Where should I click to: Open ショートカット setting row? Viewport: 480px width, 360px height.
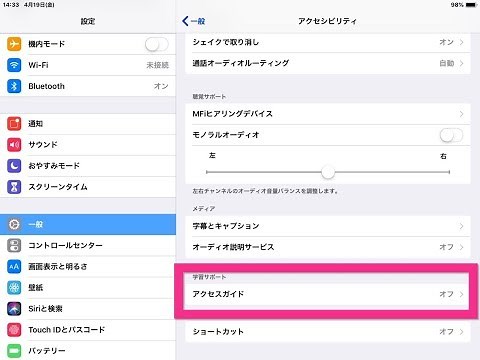point(328,332)
